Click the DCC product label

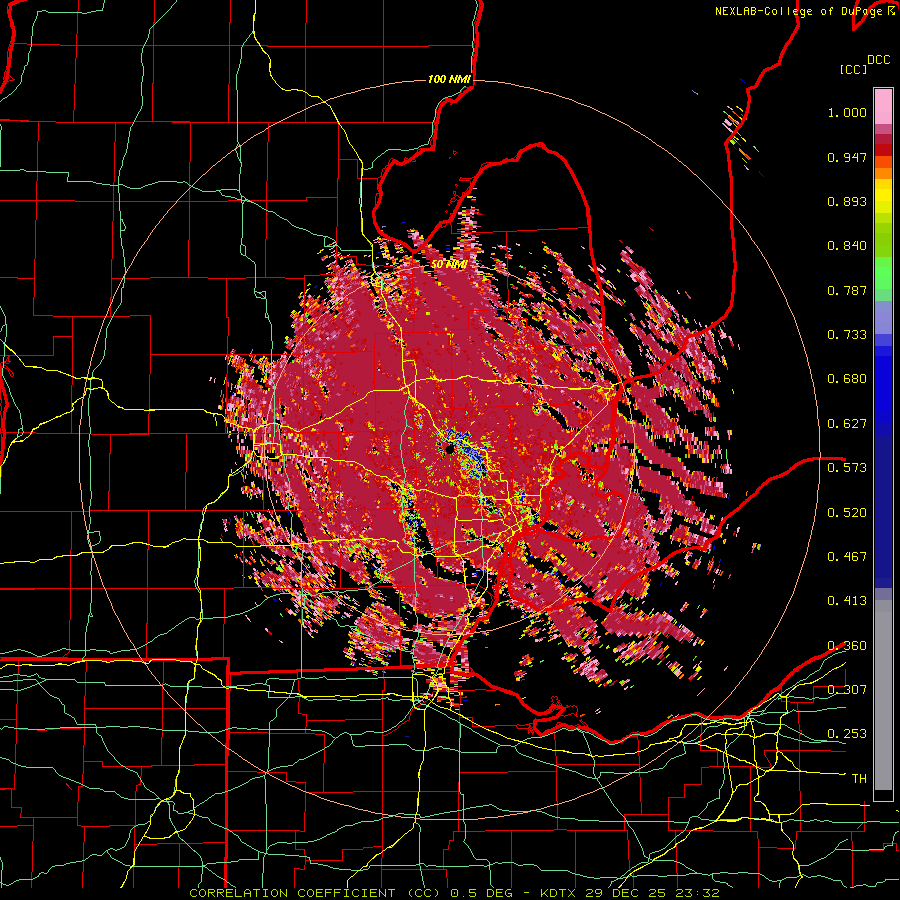tap(878, 60)
